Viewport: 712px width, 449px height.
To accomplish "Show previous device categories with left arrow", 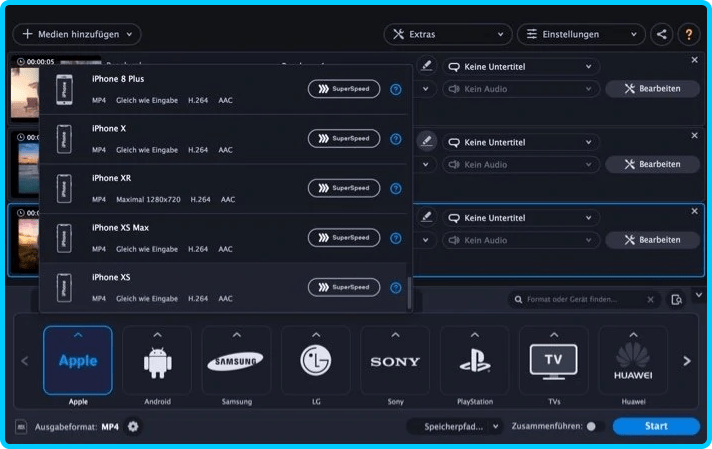I will tap(25, 361).
